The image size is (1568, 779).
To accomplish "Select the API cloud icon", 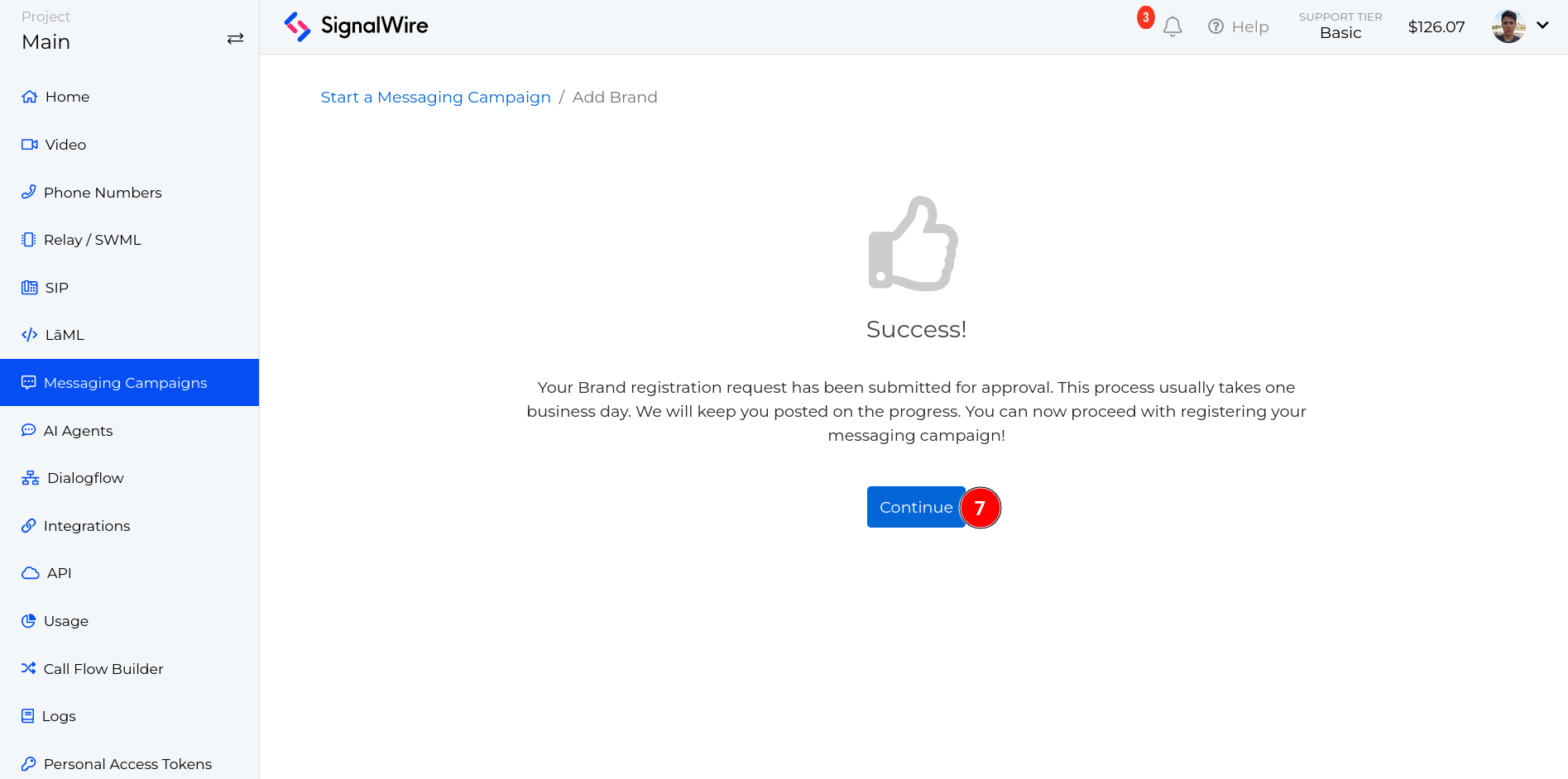I will point(29,572).
